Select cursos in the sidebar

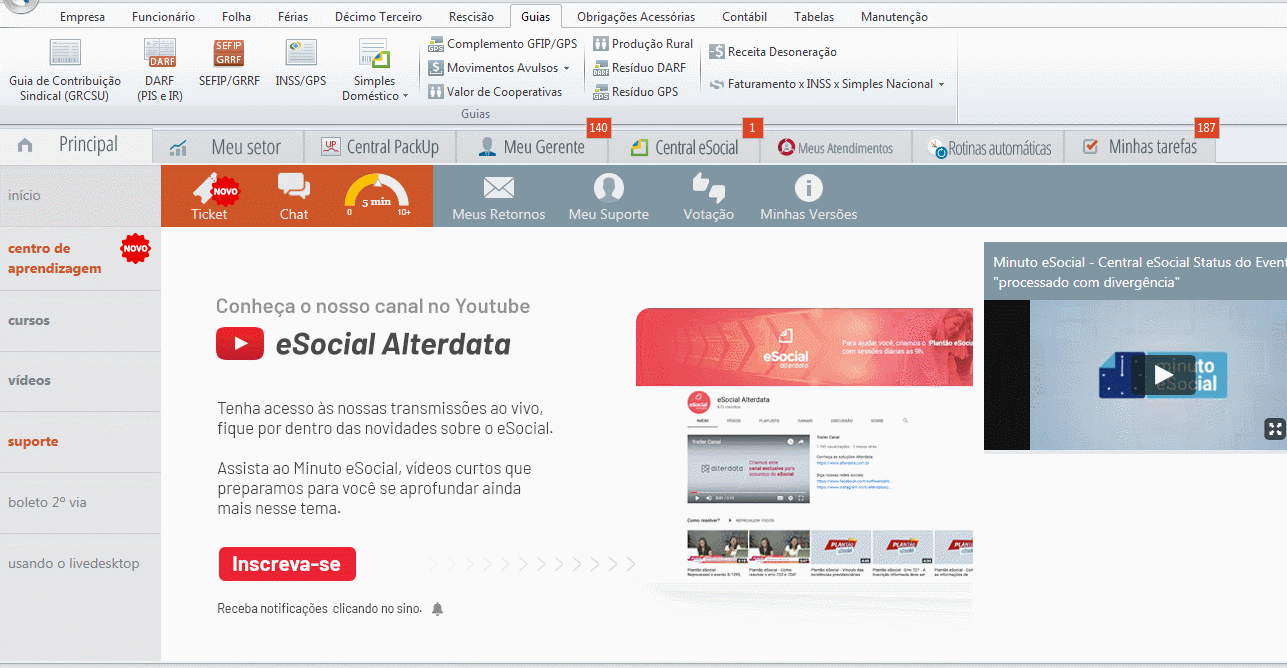click(x=80, y=321)
